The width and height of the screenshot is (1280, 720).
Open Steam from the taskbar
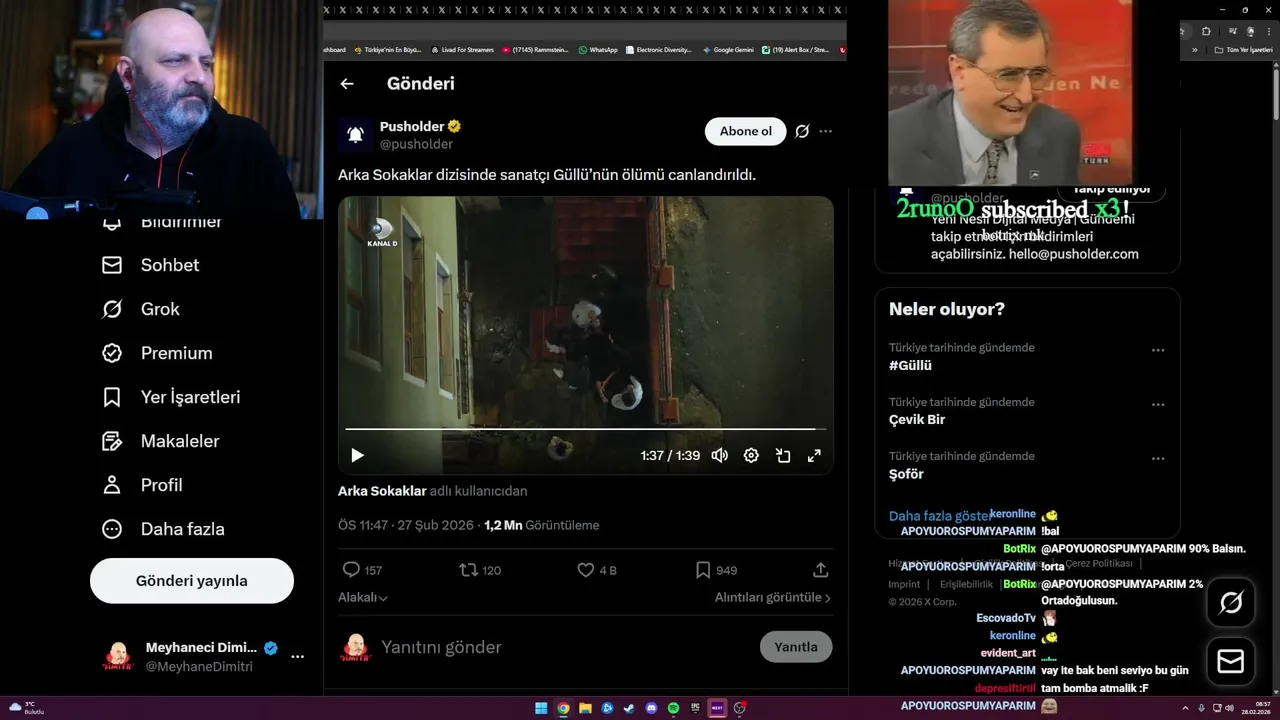629,708
